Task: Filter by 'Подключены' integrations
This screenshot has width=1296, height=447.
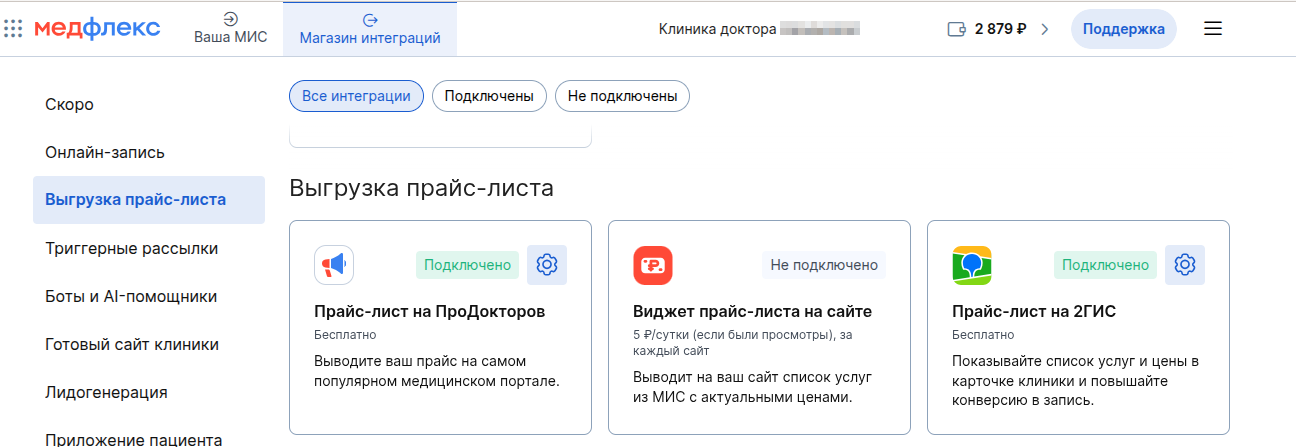Action: 489,96
